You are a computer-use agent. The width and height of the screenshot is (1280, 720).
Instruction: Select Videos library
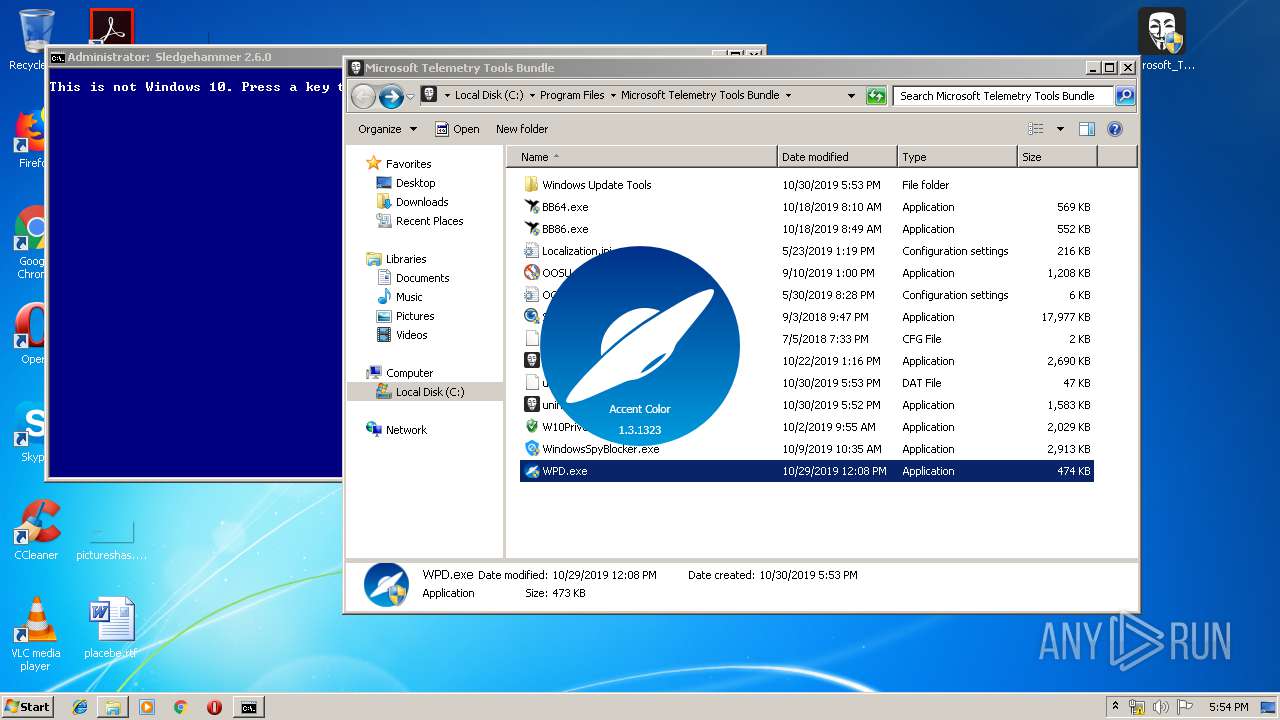coord(402,335)
